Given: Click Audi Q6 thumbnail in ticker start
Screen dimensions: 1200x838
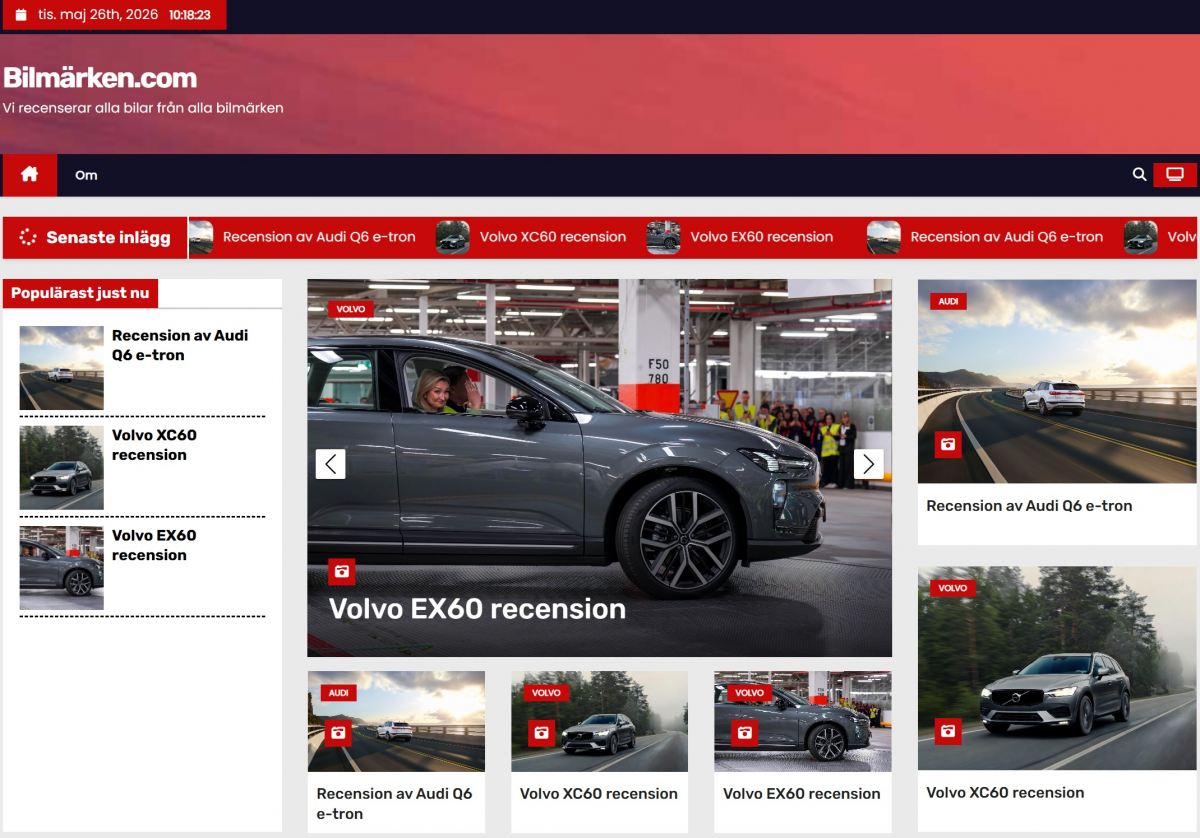Looking at the screenshot, I should tap(201, 238).
